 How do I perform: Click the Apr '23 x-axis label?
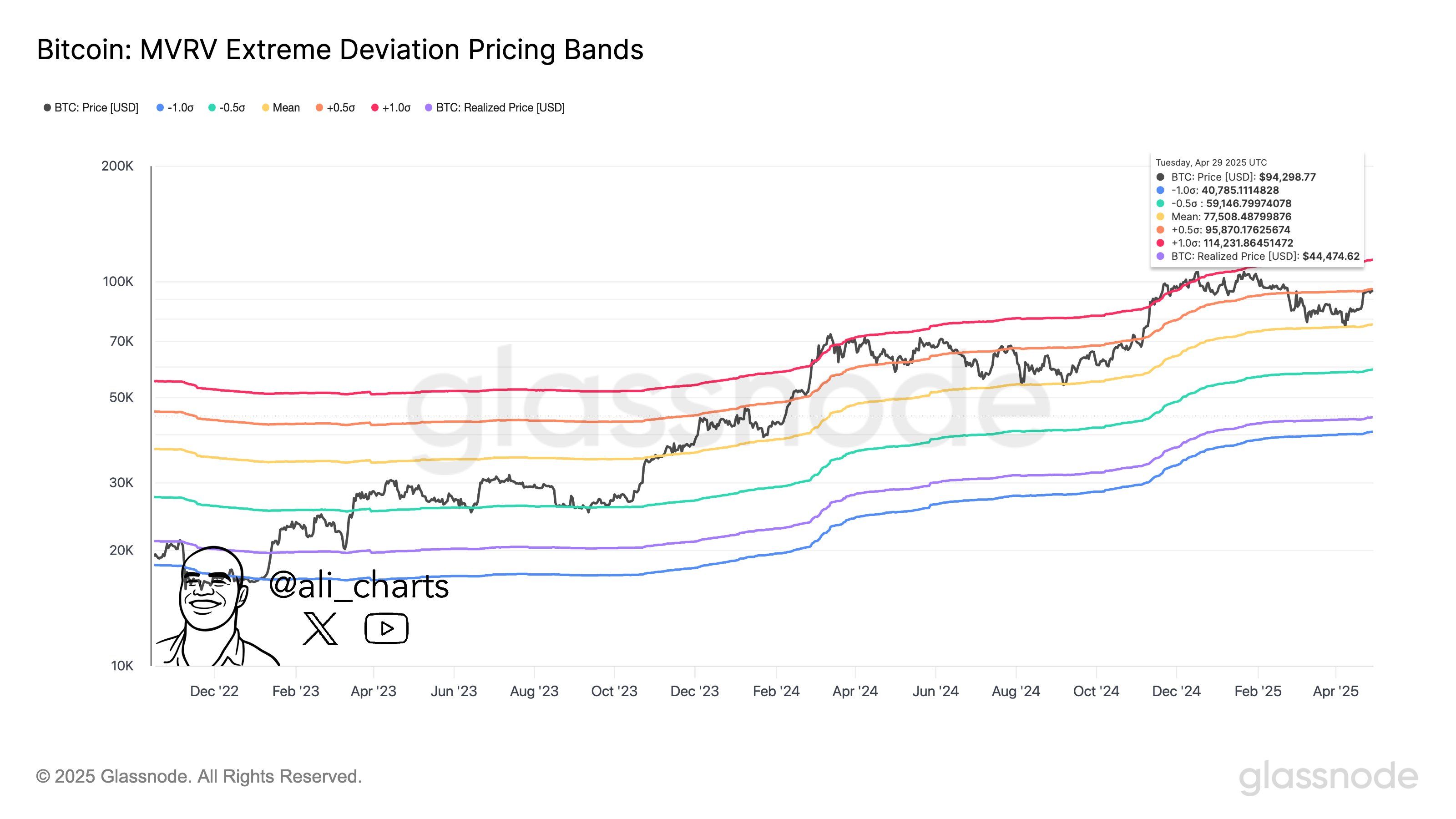[373, 691]
